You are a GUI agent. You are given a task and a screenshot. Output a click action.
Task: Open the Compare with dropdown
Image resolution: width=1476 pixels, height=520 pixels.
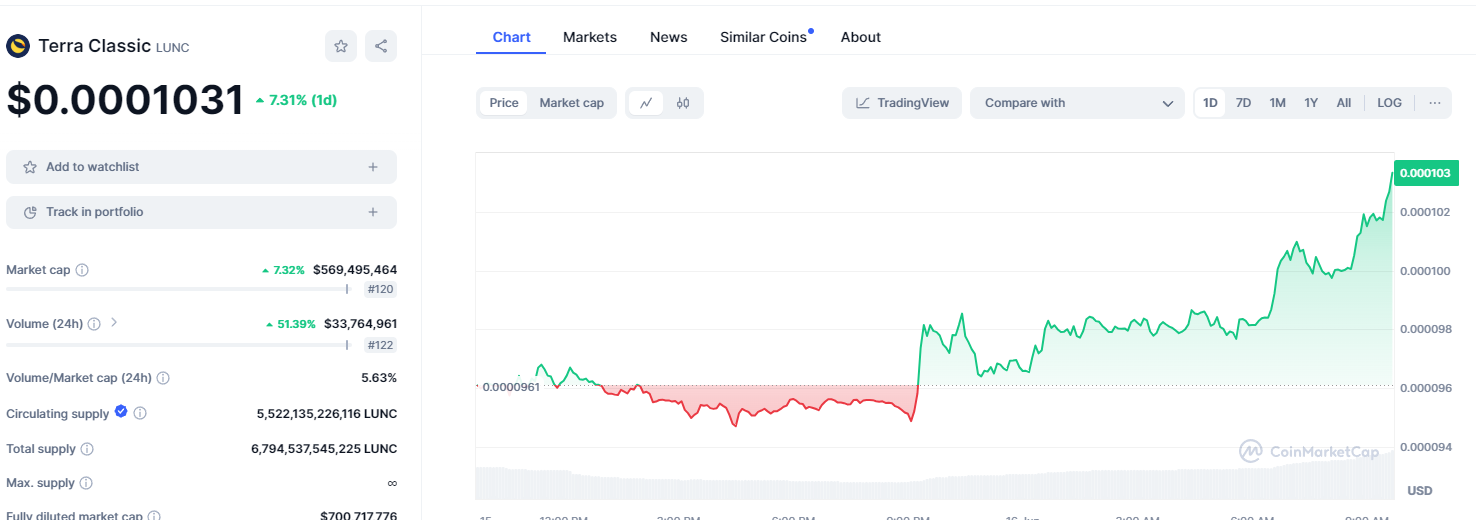(x=1077, y=103)
